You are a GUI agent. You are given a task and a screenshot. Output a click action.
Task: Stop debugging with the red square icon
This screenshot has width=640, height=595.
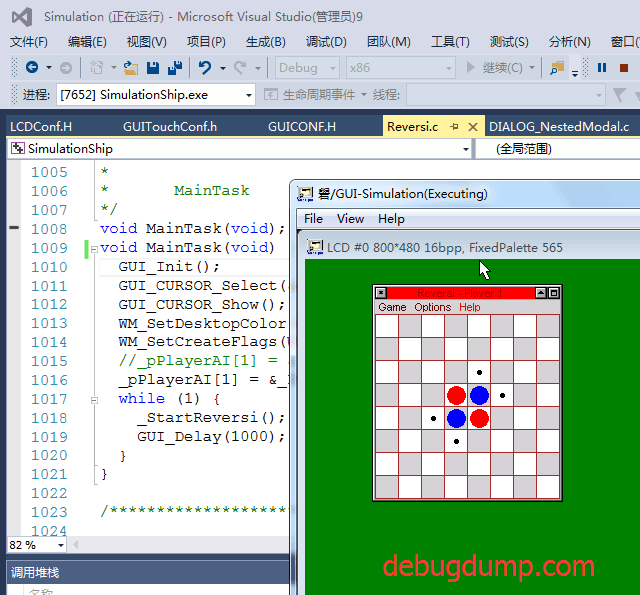(x=623, y=68)
